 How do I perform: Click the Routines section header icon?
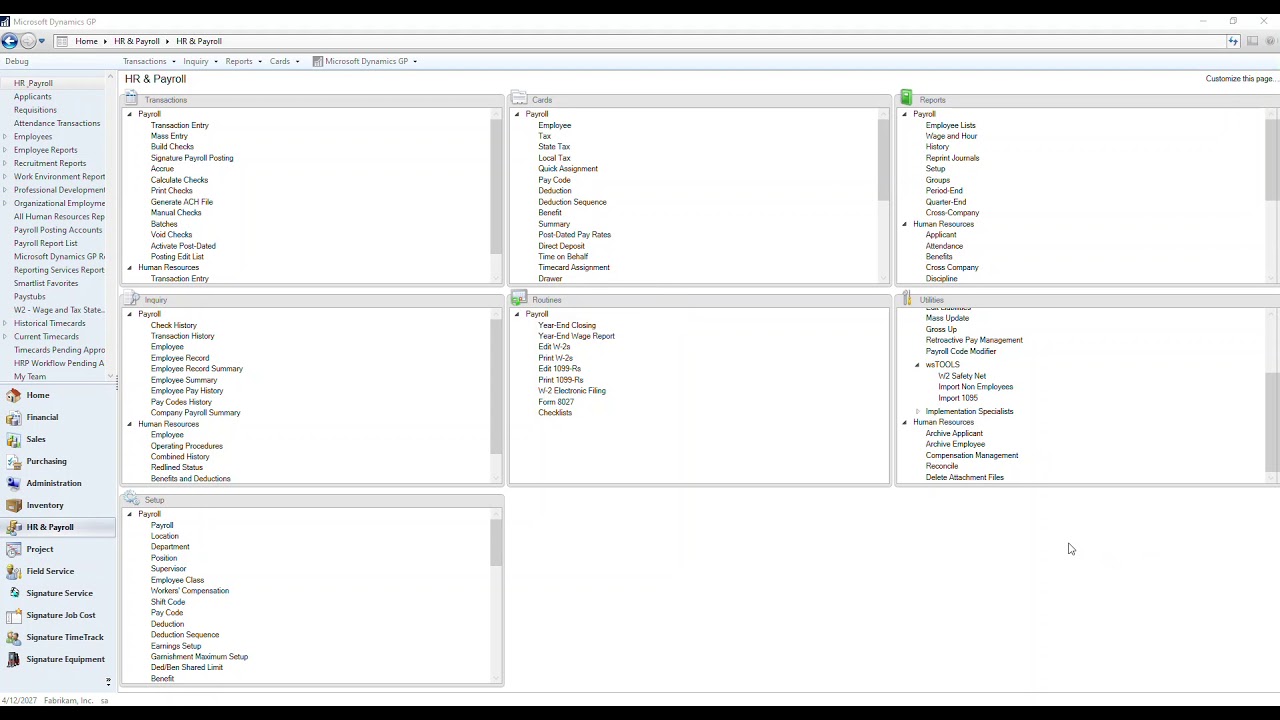(519, 298)
